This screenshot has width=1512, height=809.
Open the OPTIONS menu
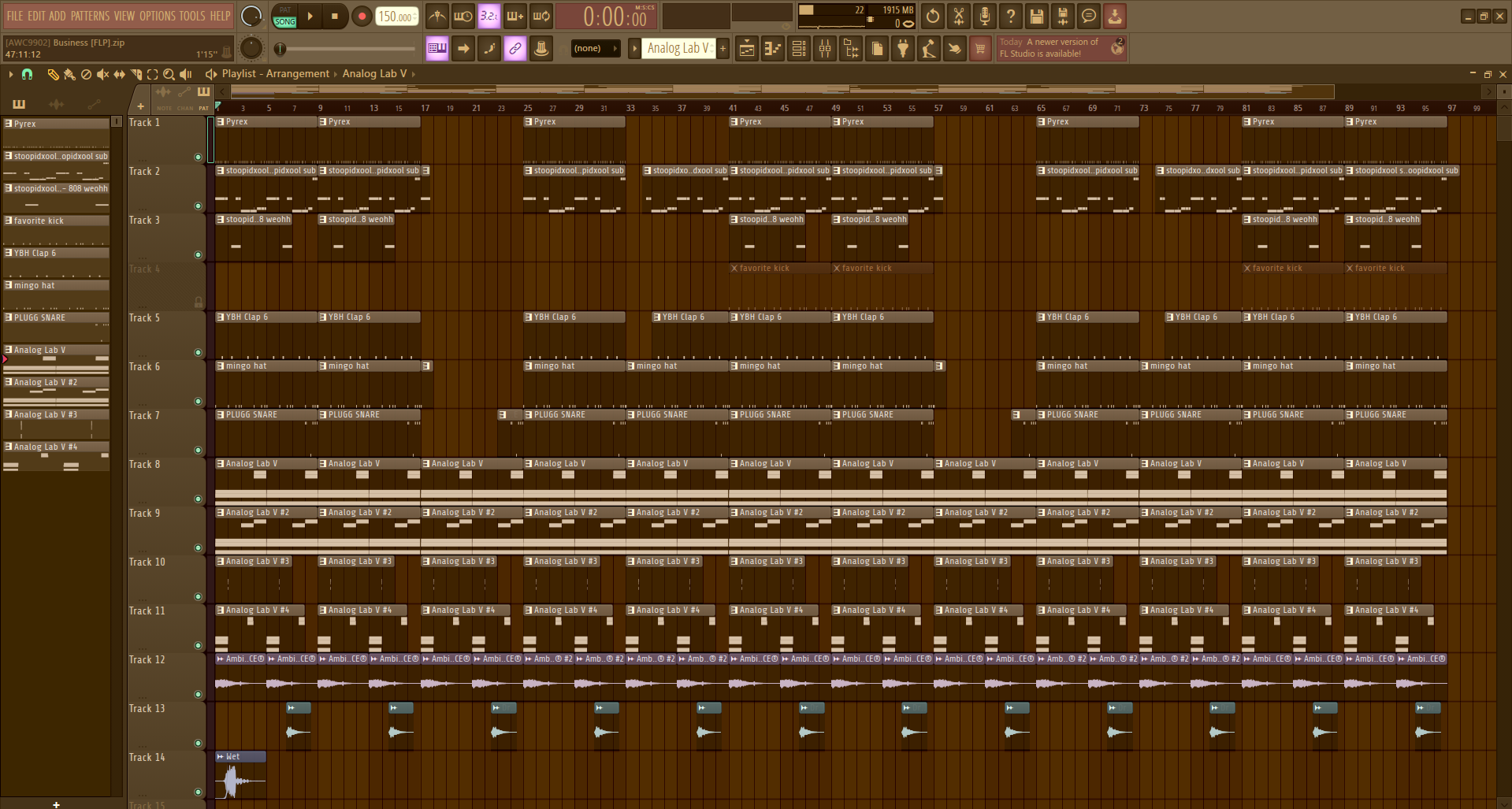(158, 16)
